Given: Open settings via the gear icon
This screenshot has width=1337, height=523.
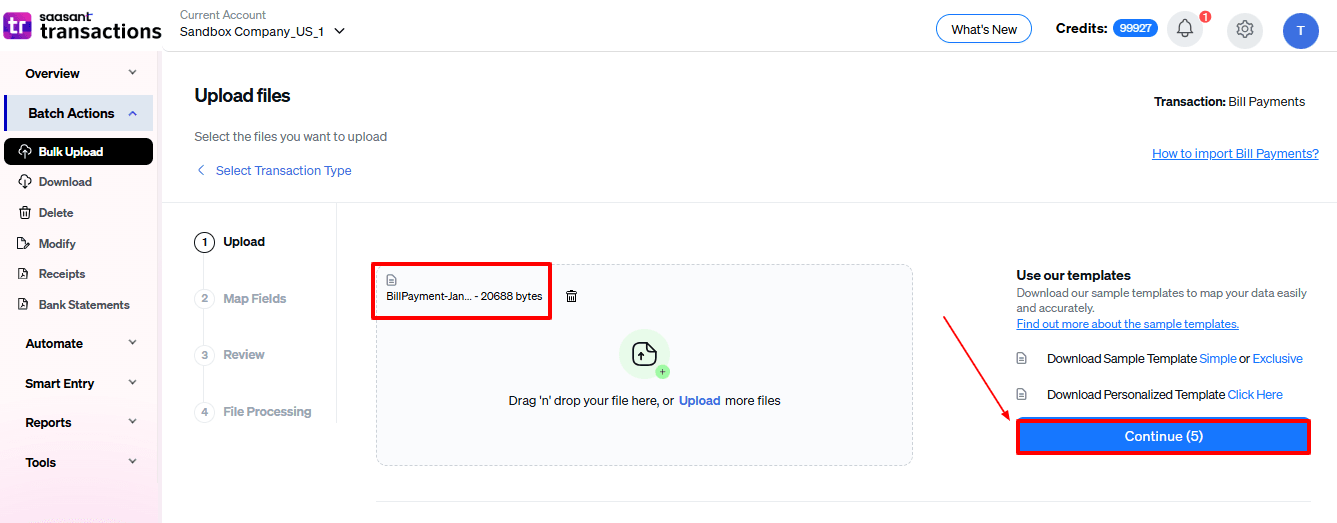Looking at the screenshot, I should 1245,29.
